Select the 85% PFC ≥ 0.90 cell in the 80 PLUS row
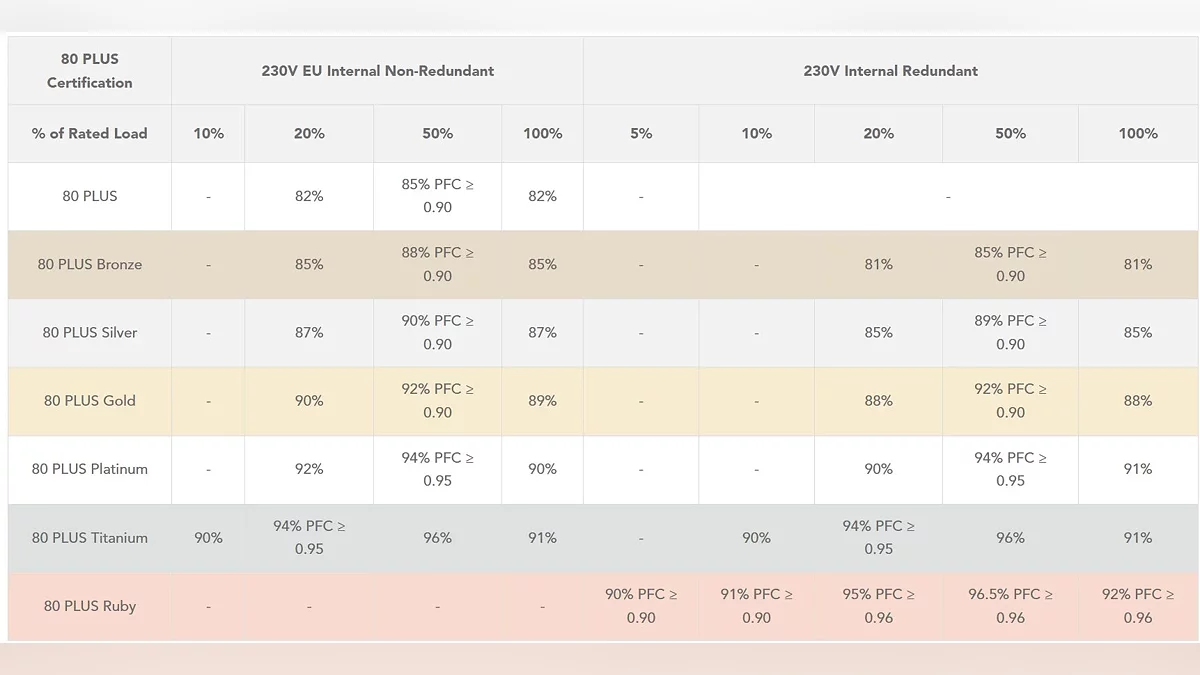This screenshot has height=675, width=1200. click(x=438, y=196)
